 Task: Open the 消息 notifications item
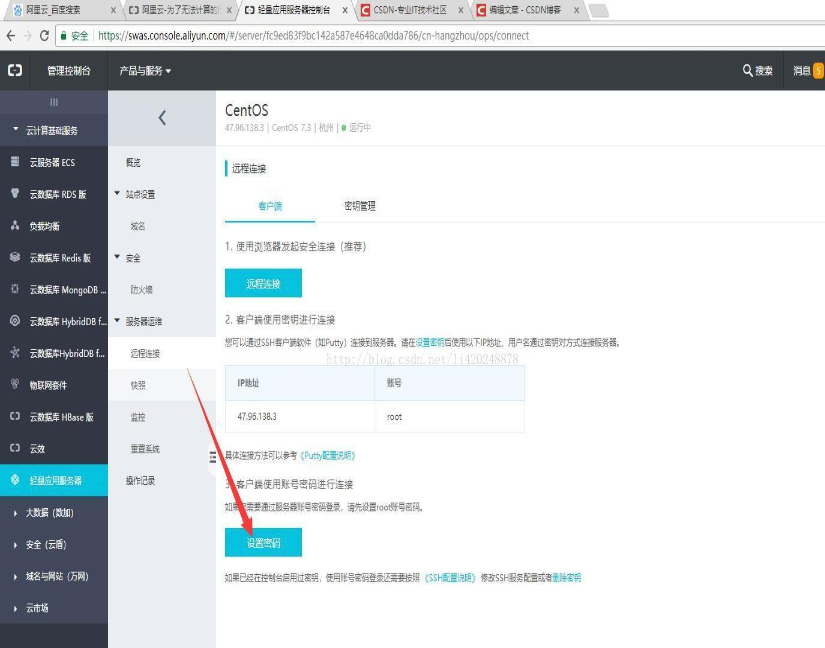tap(808, 70)
